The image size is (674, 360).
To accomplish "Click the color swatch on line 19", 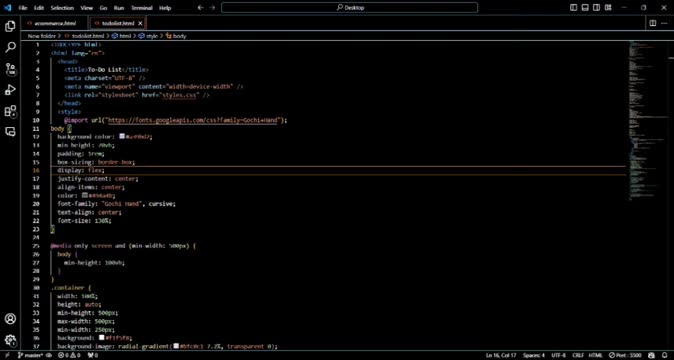I will point(85,195).
